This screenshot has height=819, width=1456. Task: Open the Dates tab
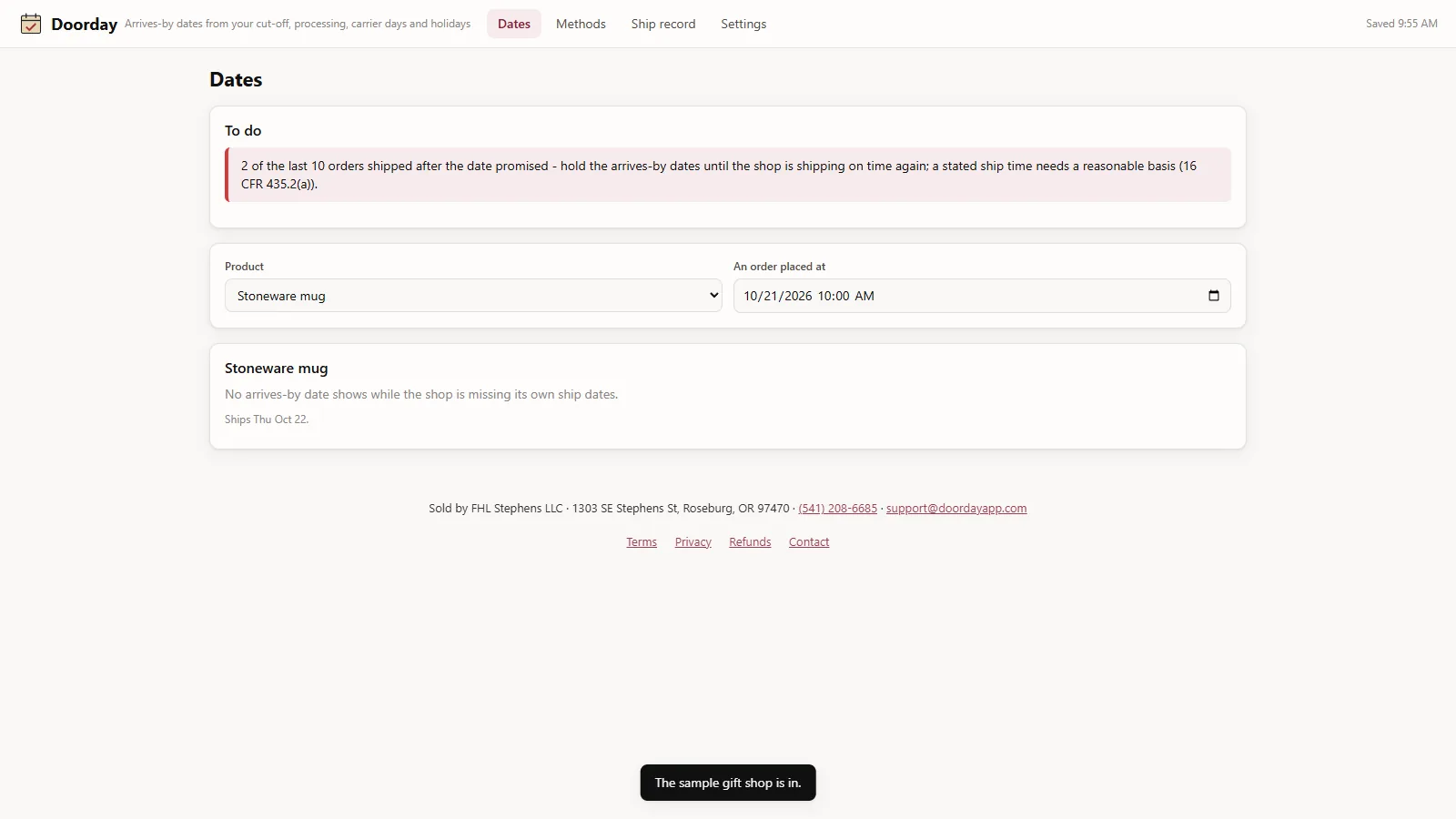[514, 24]
